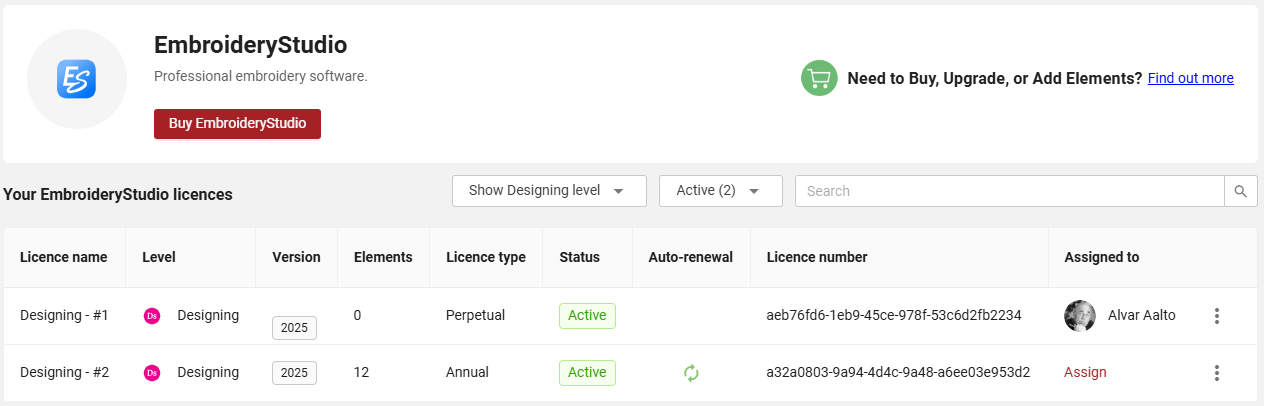Click the Status column header
Screen dimensions: 1264x406
click(579, 257)
